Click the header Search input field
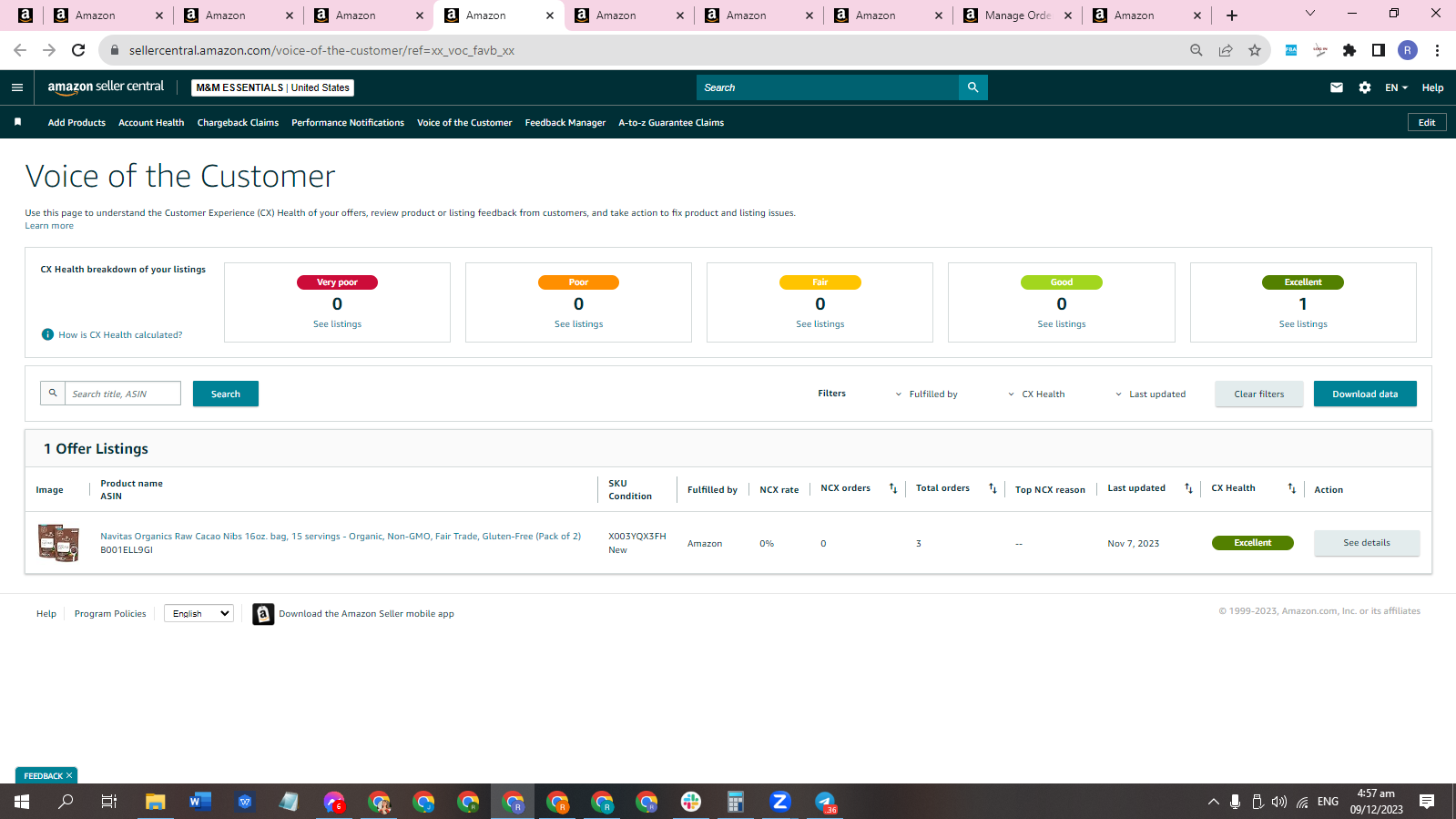This screenshot has height=819, width=1456. [x=828, y=87]
